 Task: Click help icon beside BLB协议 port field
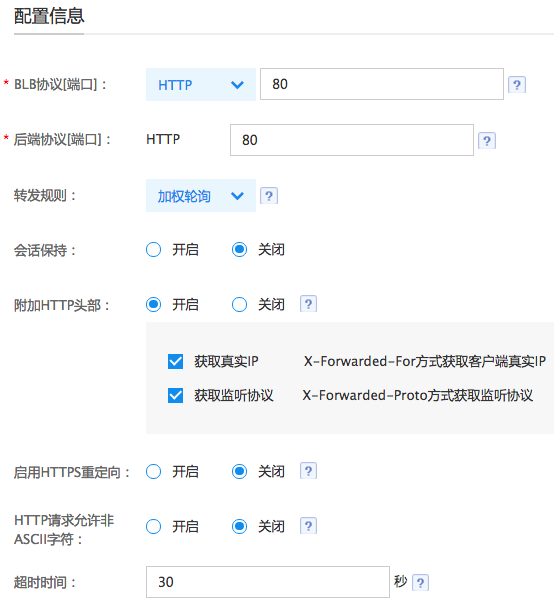tap(516, 85)
